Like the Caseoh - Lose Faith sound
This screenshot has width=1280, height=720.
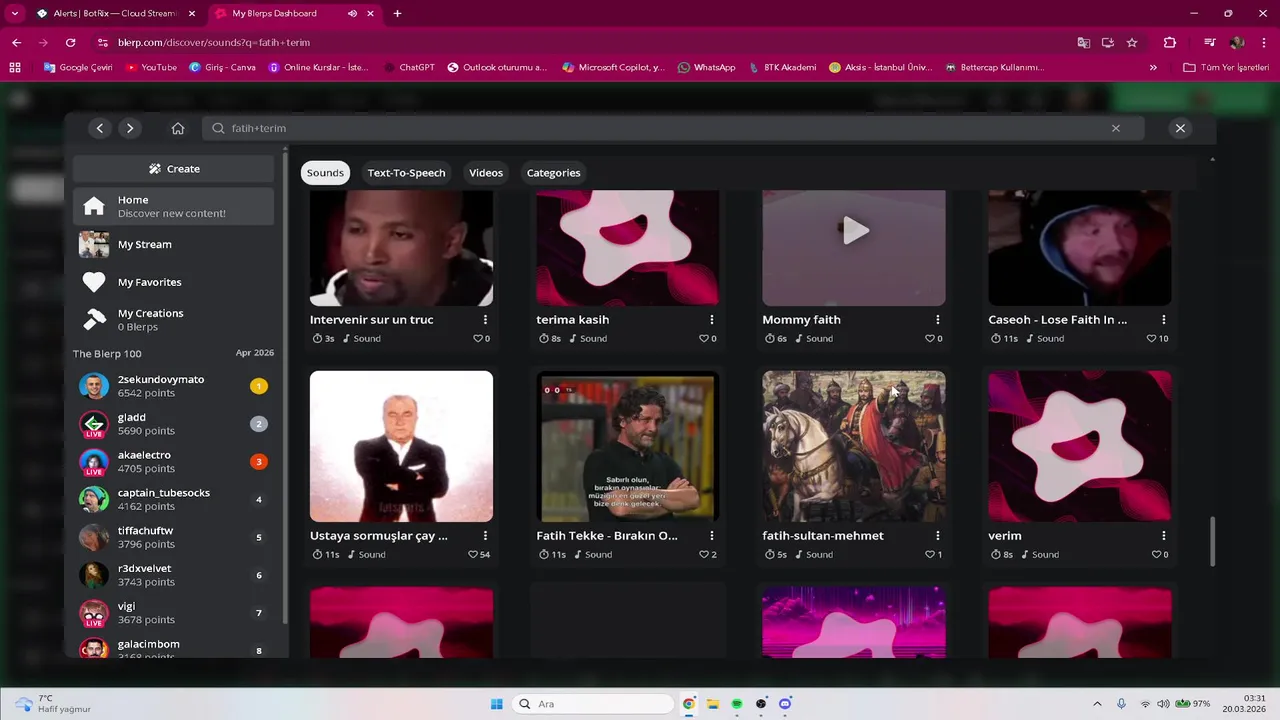(1151, 339)
